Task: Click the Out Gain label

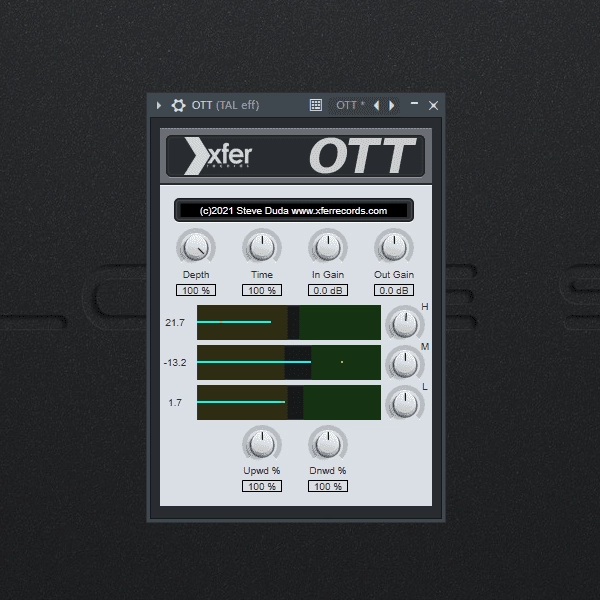Action: tap(394, 275)
